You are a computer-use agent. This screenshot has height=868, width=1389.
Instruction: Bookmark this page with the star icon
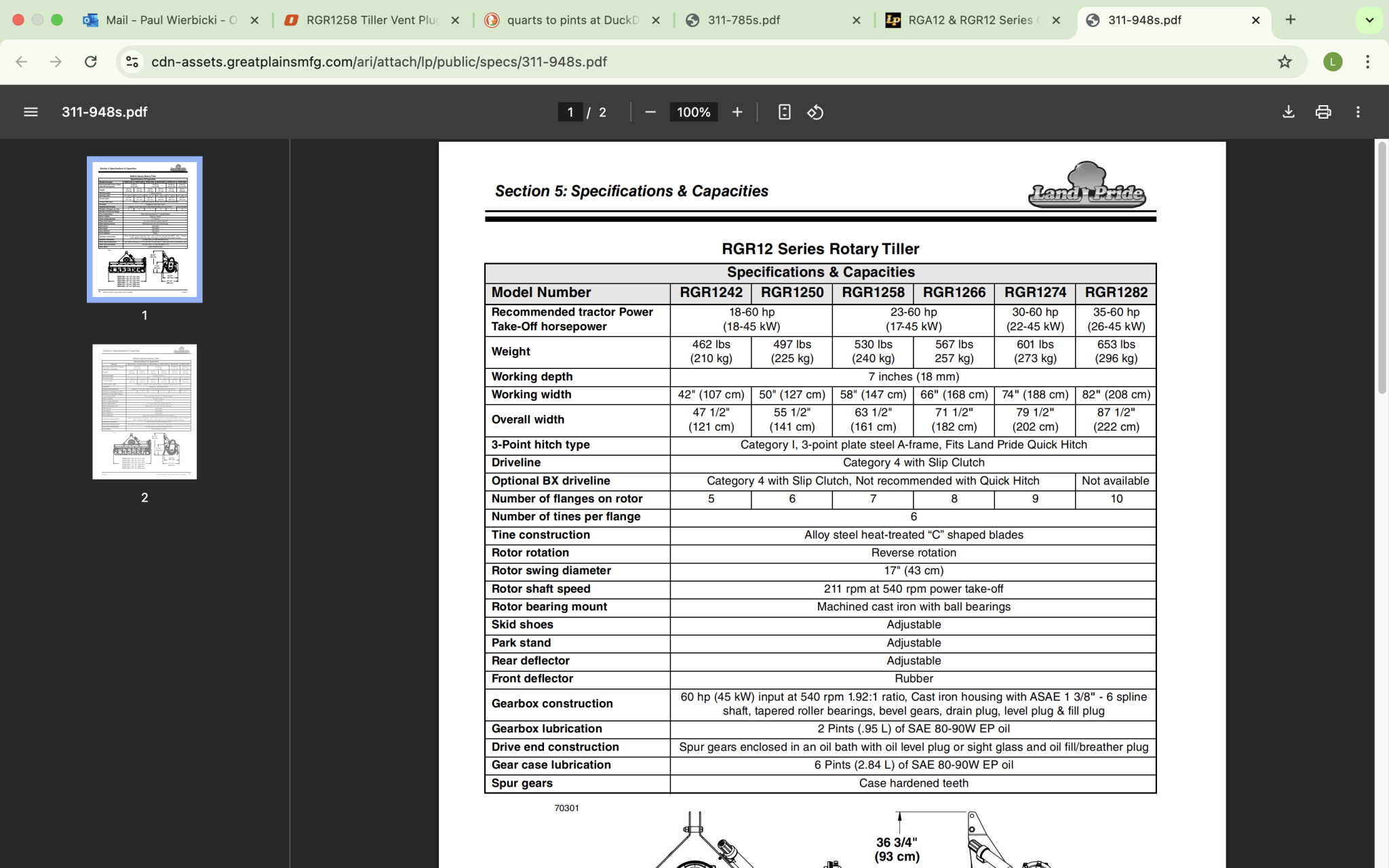point(1285,62)
